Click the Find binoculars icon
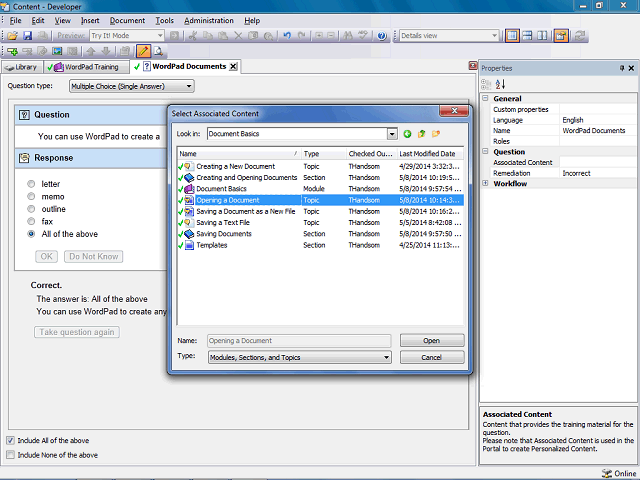Image resolution: width=640 pixels, height=480 pixels. click(348, 36)
